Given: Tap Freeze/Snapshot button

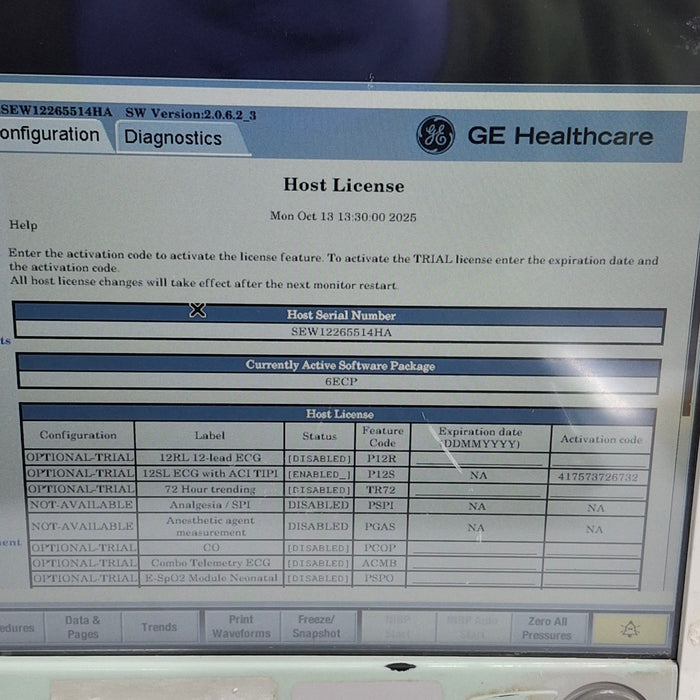Looking at the screenshot, I should (317, 626).
